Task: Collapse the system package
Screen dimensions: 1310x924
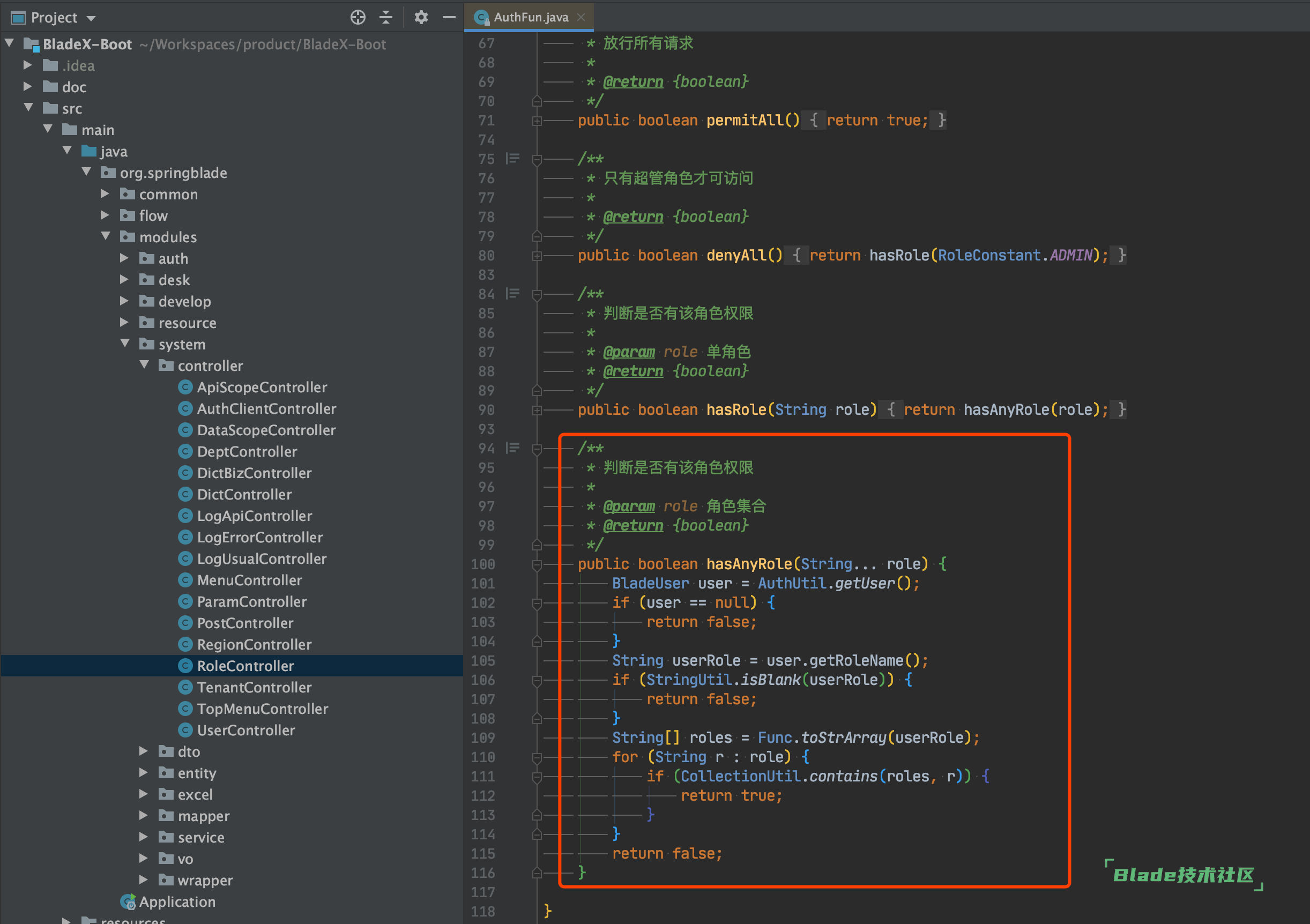Action: pos(125,343)
